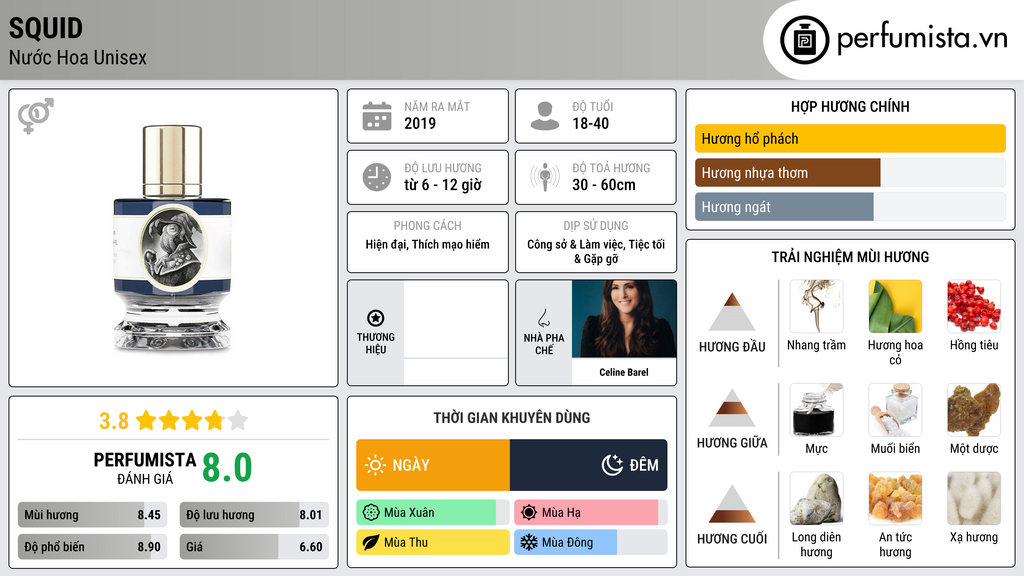Click the Hương giữa pyramid icon
The width and height of the screenshot is (1024, 576).
pyautogui.click(x=732, y=408)
